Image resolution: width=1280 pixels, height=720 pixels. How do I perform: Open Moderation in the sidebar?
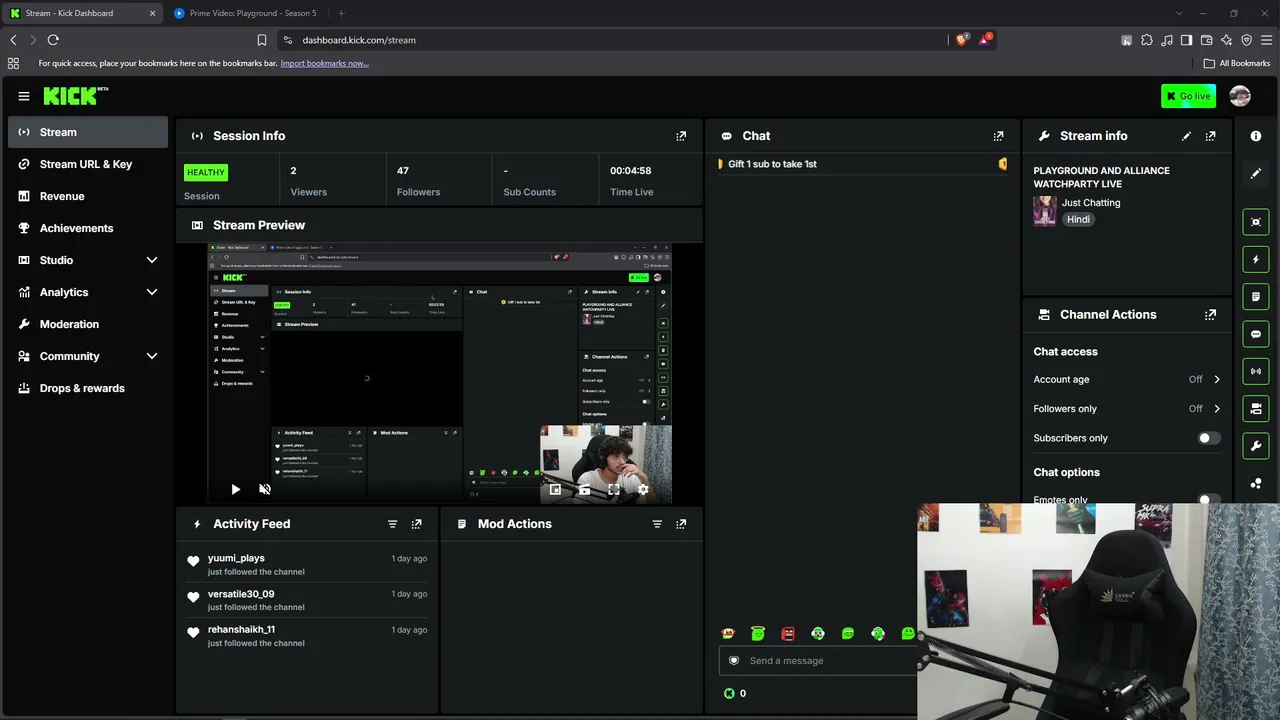(x=88, y=324)
